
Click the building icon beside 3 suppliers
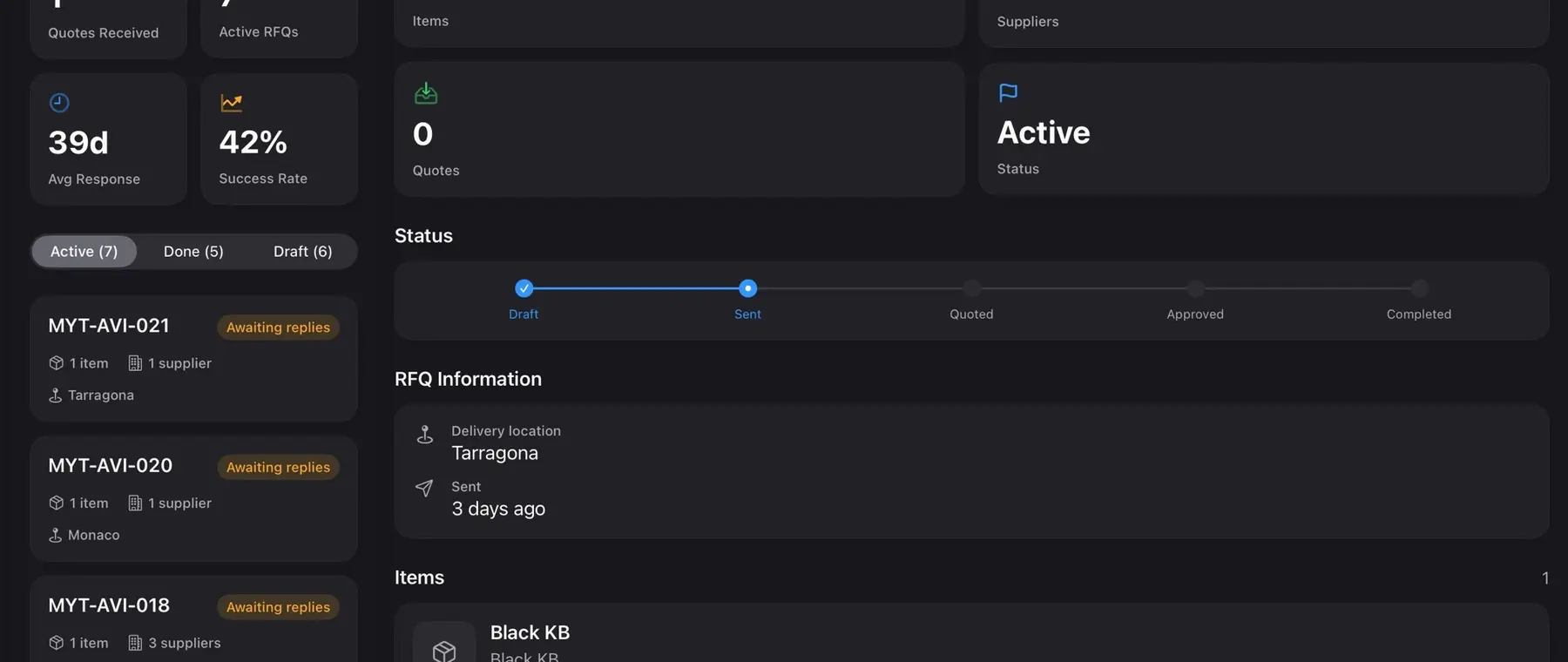click(135, 643)
